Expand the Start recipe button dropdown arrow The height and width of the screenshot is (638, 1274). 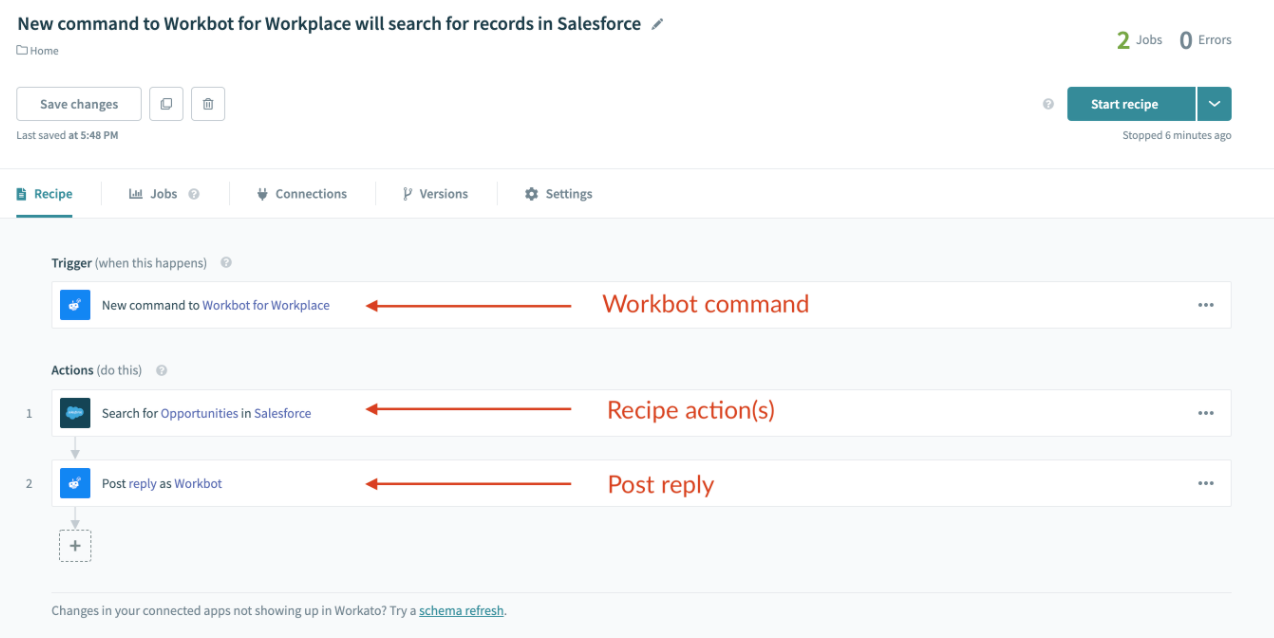pyautogui.click(x=1214, y=103)
